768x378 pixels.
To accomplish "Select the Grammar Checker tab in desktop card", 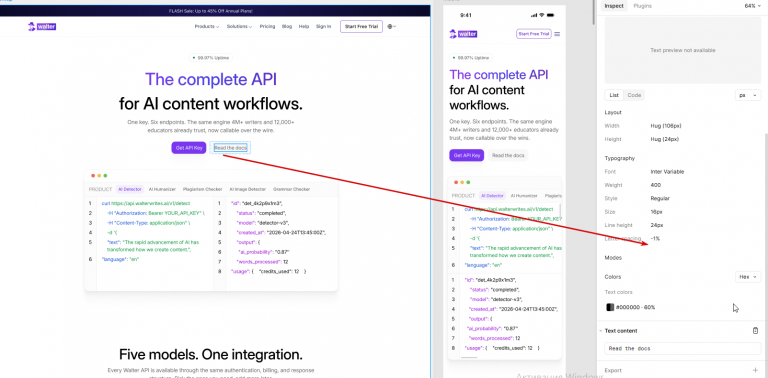I will tap(291, 189).
